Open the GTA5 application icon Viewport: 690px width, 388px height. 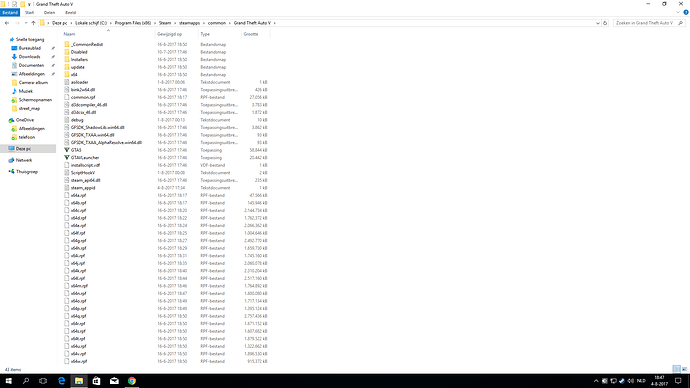point(67,150)
